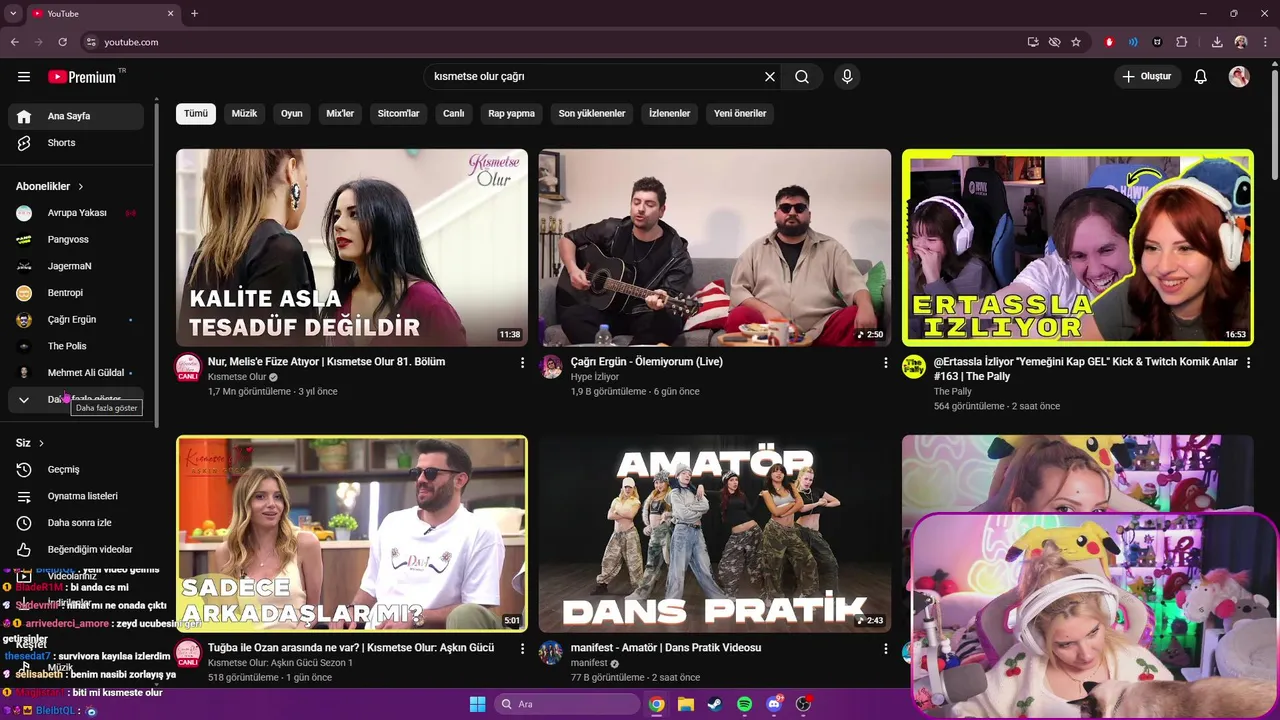Open Spotify from the taskbar
Screen dimensions: 1280x720
click(x=744, y=704)
